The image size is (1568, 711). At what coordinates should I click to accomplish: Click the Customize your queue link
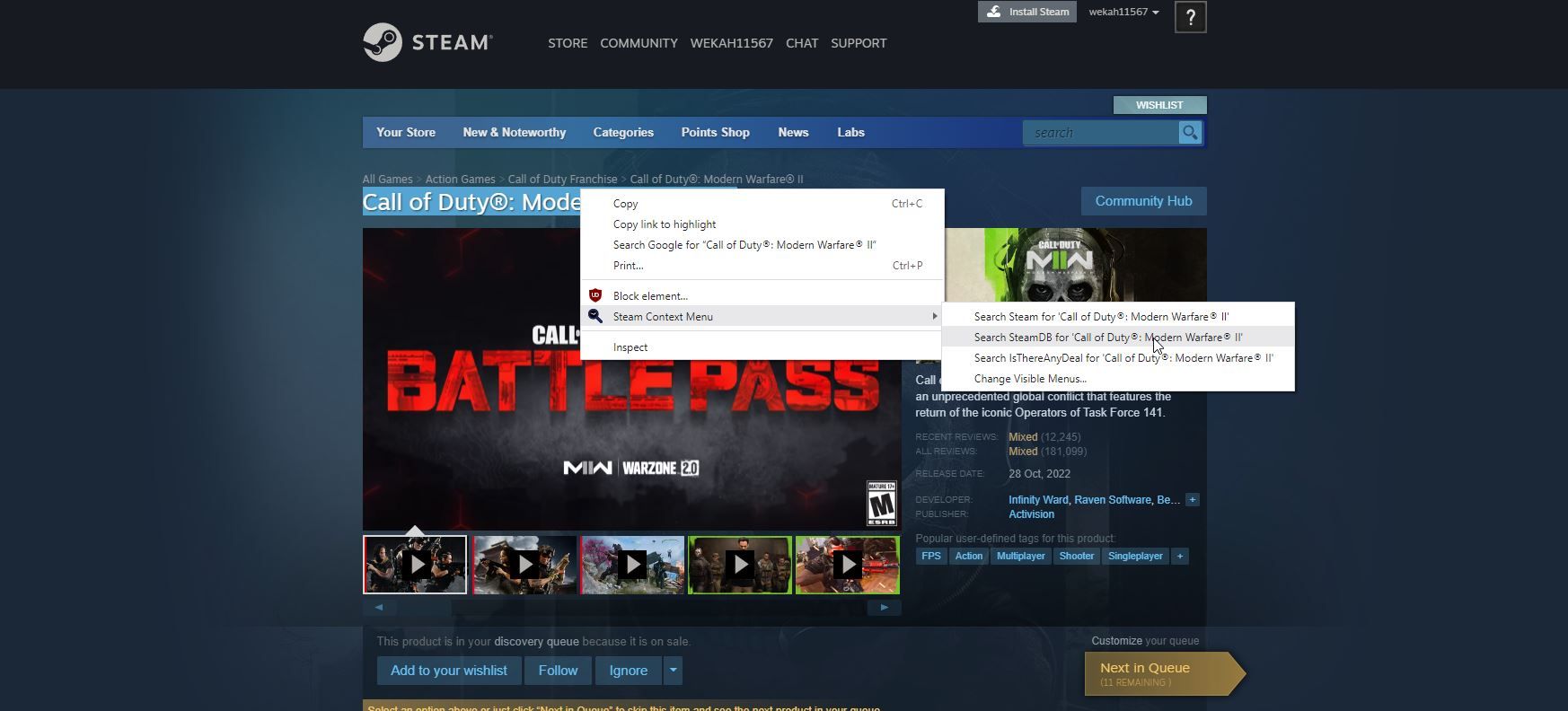coord(1145,641)
